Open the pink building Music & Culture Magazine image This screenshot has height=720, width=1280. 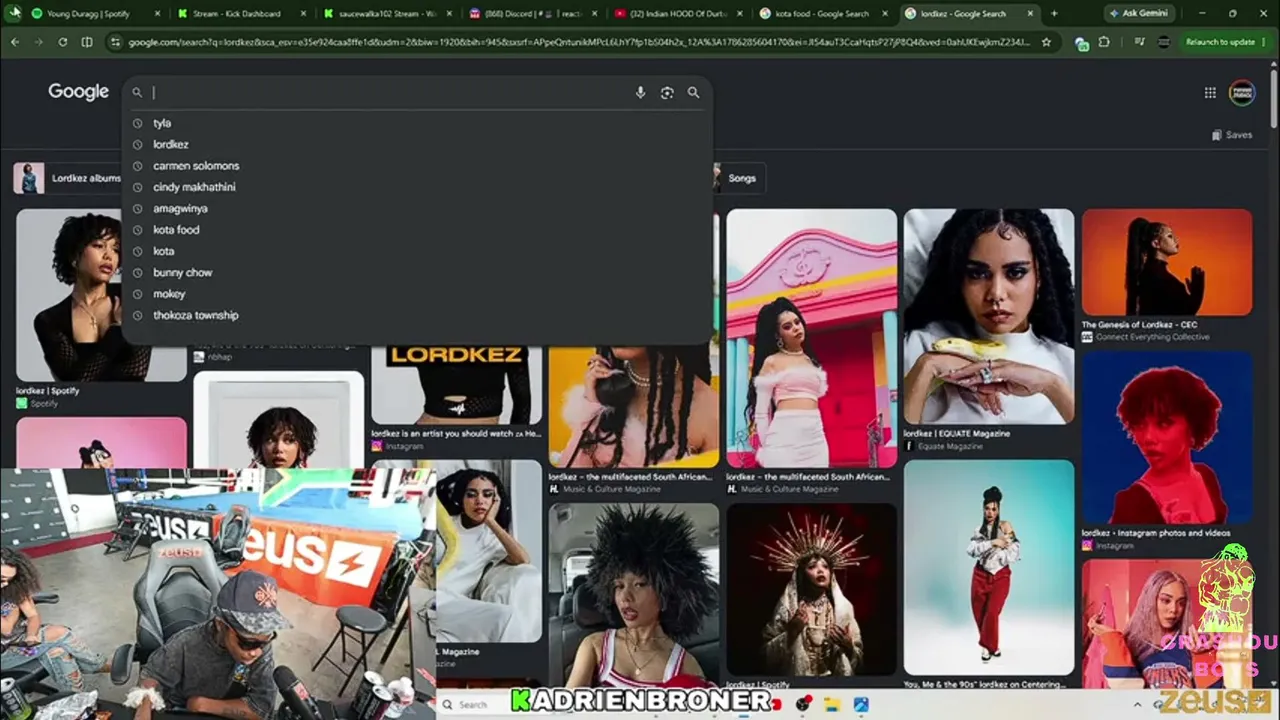(x=812, y=338)
